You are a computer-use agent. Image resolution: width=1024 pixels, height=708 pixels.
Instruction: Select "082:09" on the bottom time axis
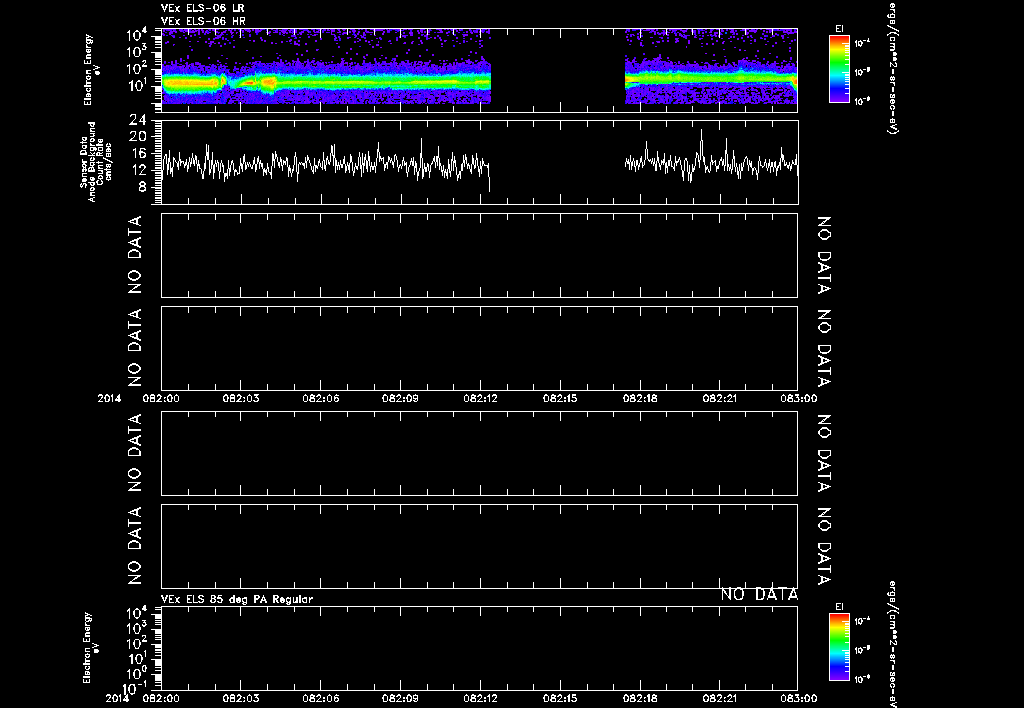click(x=400, y=698)
